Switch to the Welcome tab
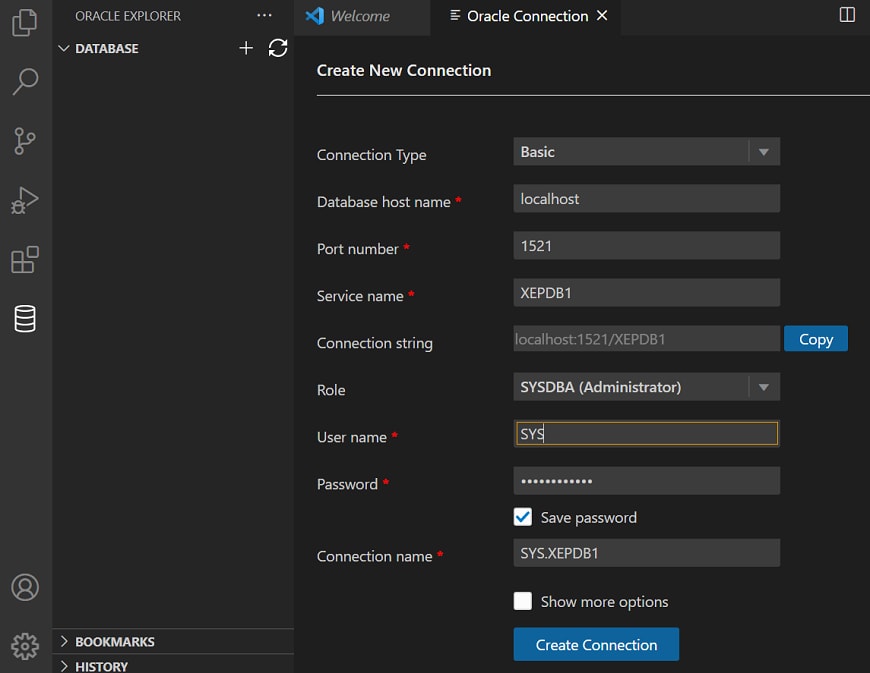Screen dimensions: 870x673 [x=359, y=16]
